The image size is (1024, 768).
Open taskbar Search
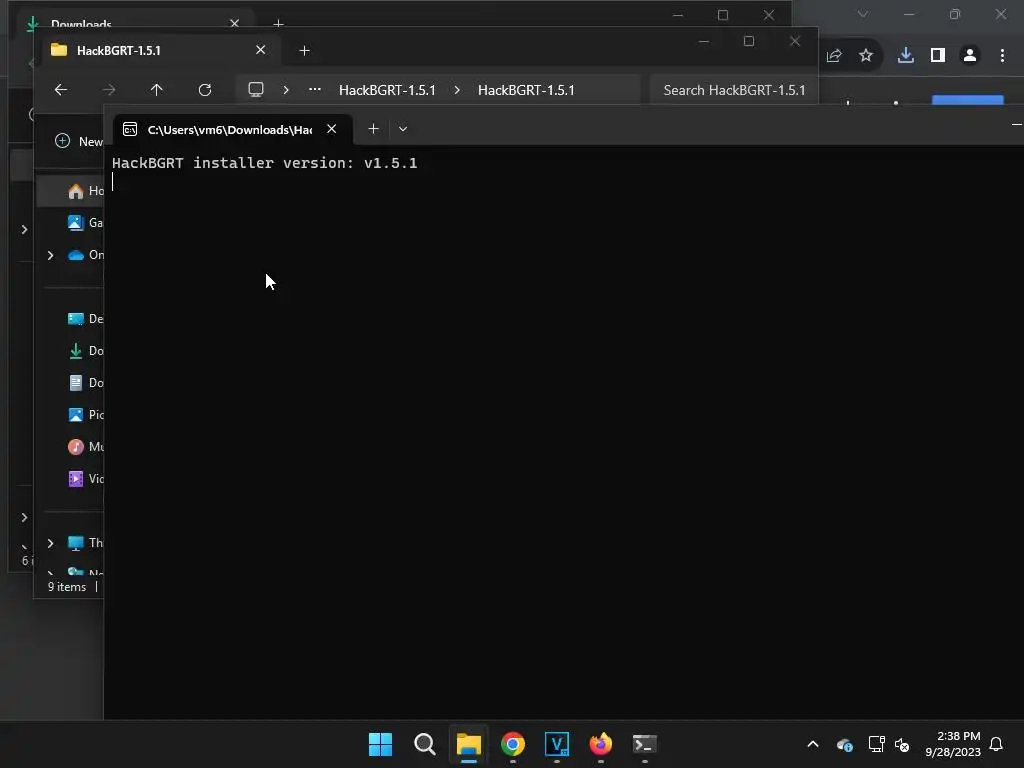424,744
